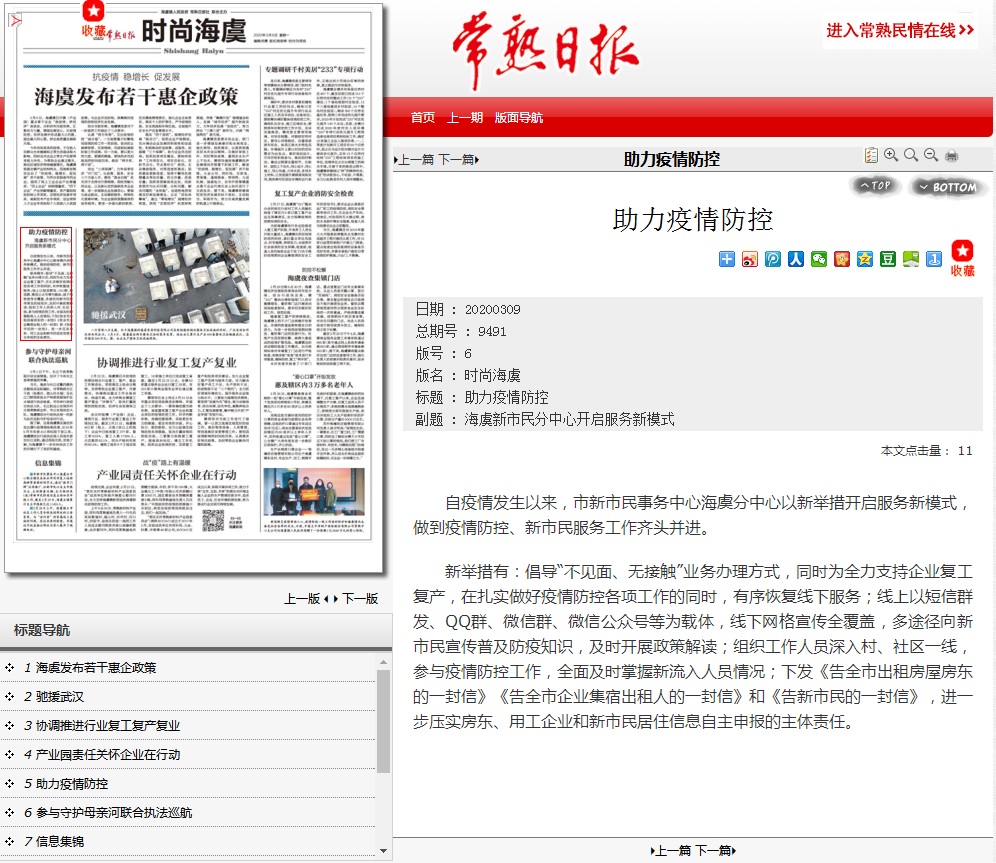Click QR code on newspaper page image
Viewport: 996px width, 863px height.
pyautogui.click(x=213, y=520)
